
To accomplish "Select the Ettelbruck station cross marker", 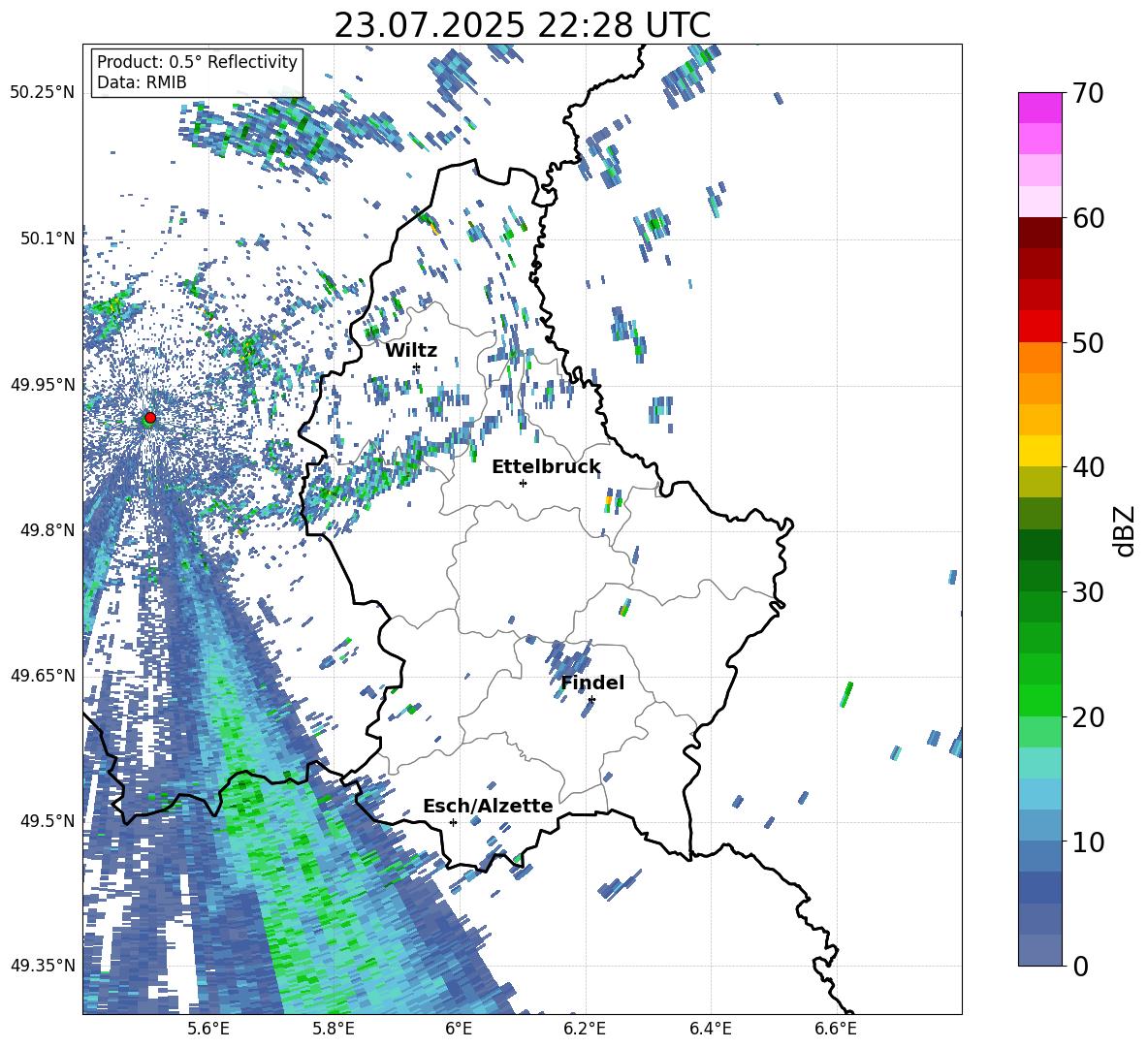I will point(523,483).
